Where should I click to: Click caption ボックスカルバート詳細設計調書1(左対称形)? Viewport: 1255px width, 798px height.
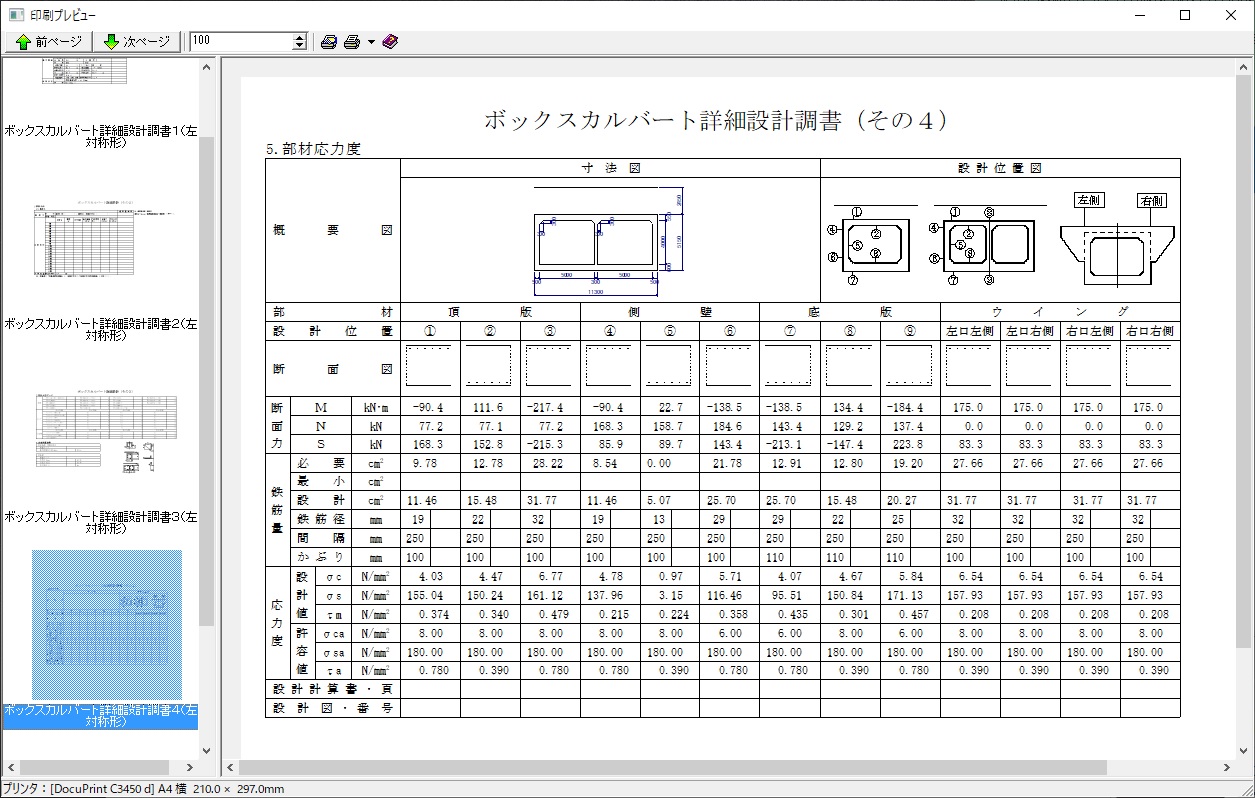100,136
